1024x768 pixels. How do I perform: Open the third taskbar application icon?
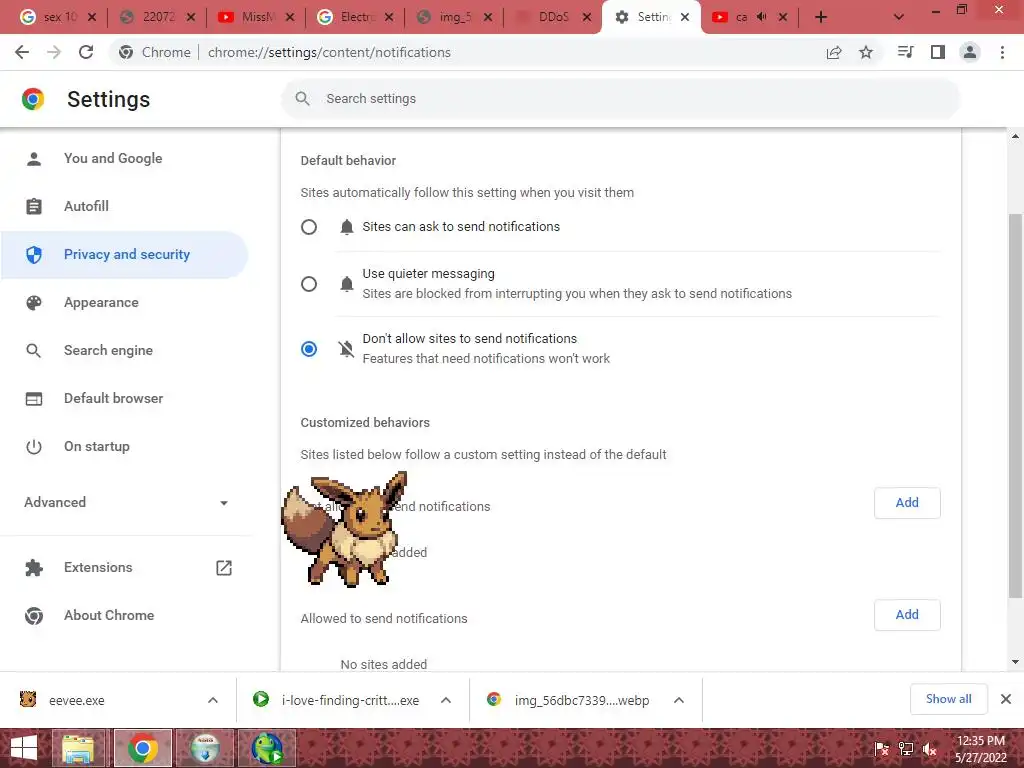tap(205, 748)
